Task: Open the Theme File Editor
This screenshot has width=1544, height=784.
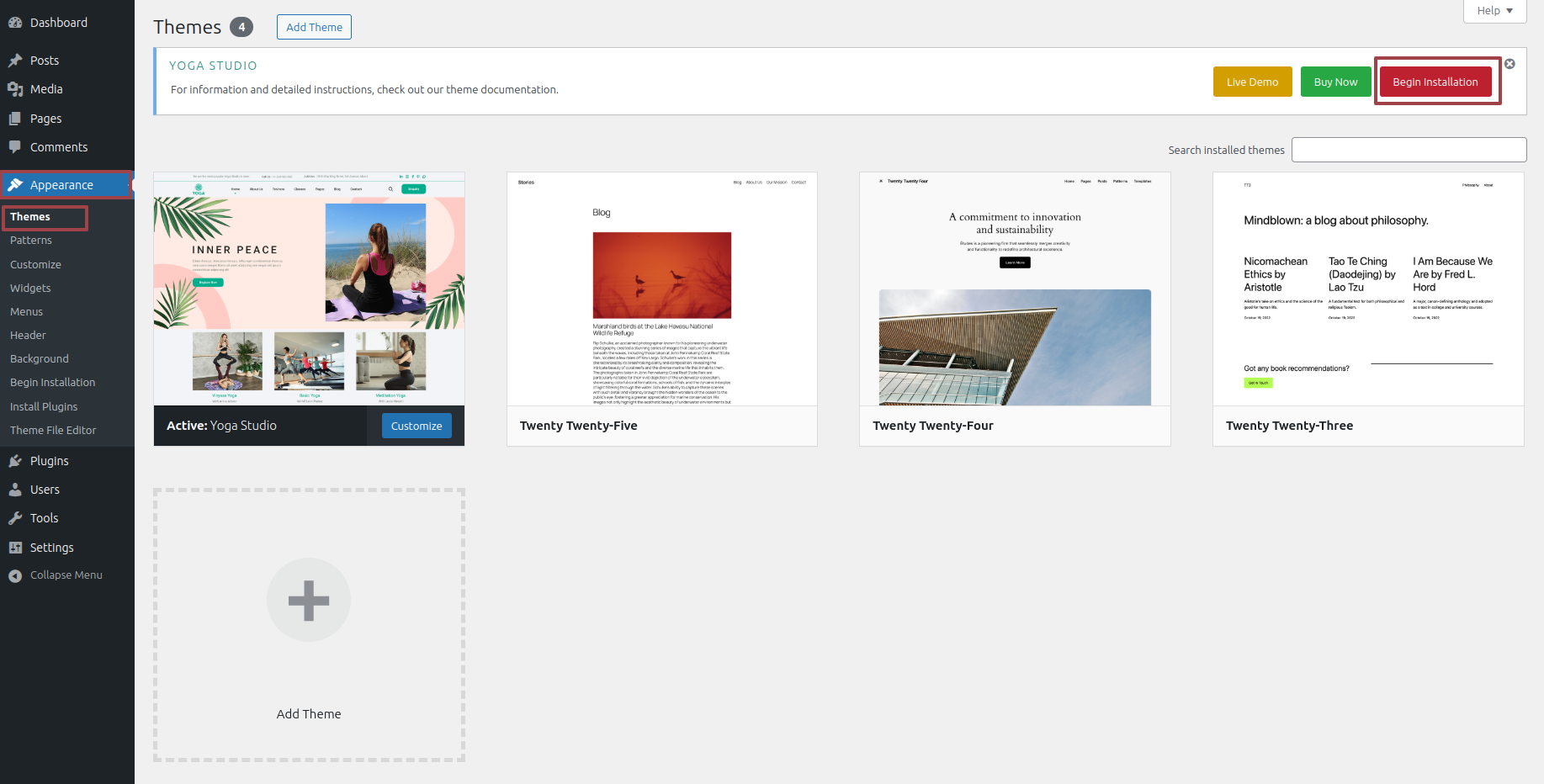Action: pyautogui.click(x=53, y=430)
